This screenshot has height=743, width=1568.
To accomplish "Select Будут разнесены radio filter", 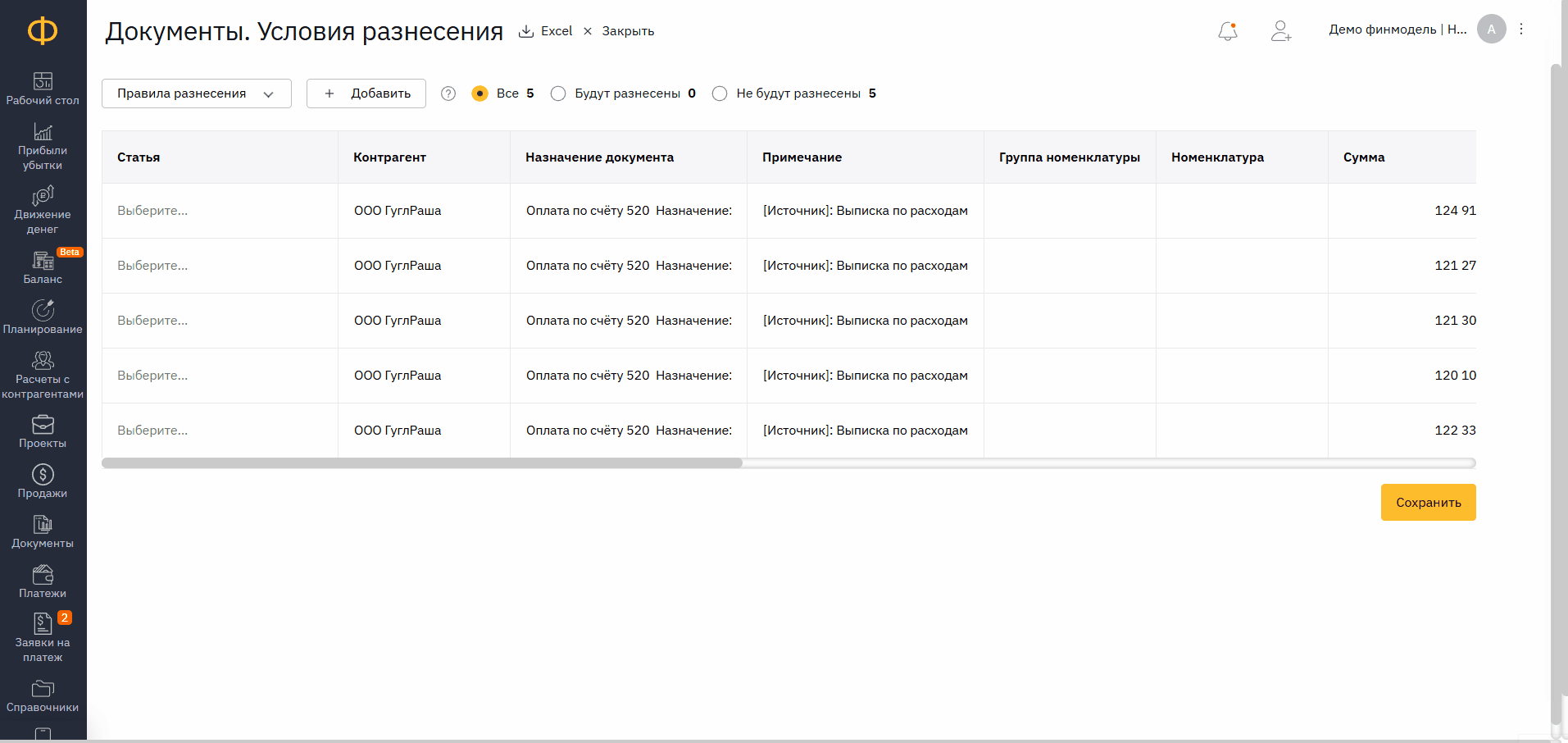I will click(x=558, y=93).
